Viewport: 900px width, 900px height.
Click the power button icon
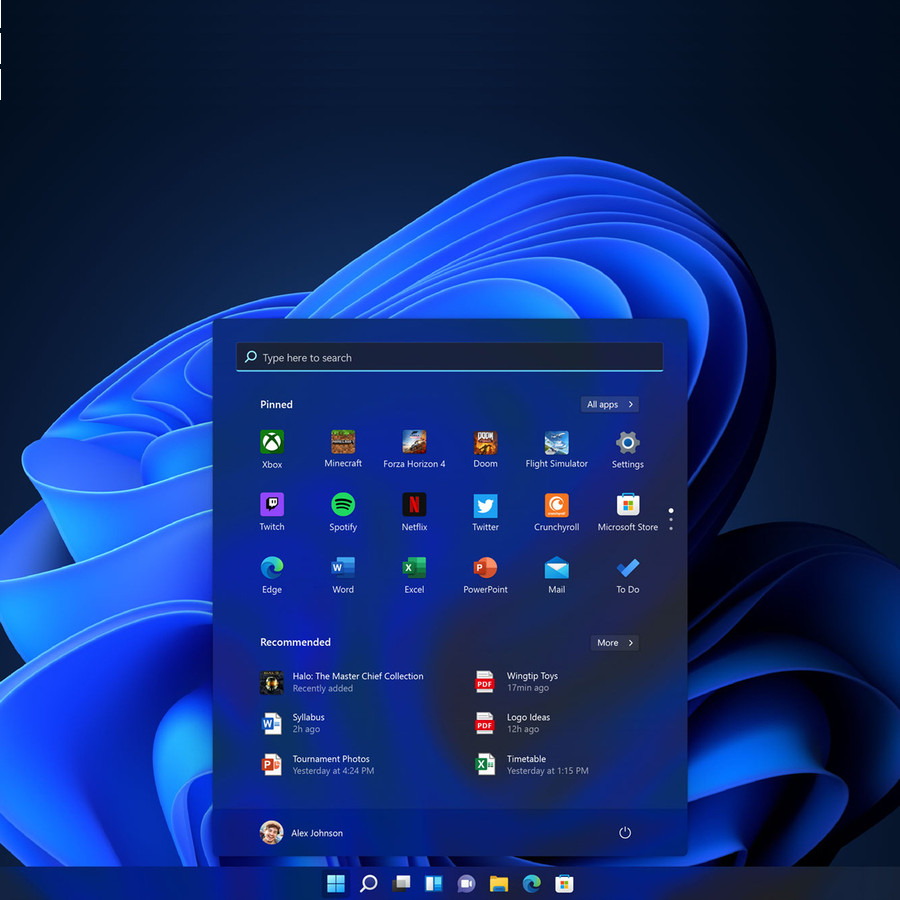[x=624, y=832]
